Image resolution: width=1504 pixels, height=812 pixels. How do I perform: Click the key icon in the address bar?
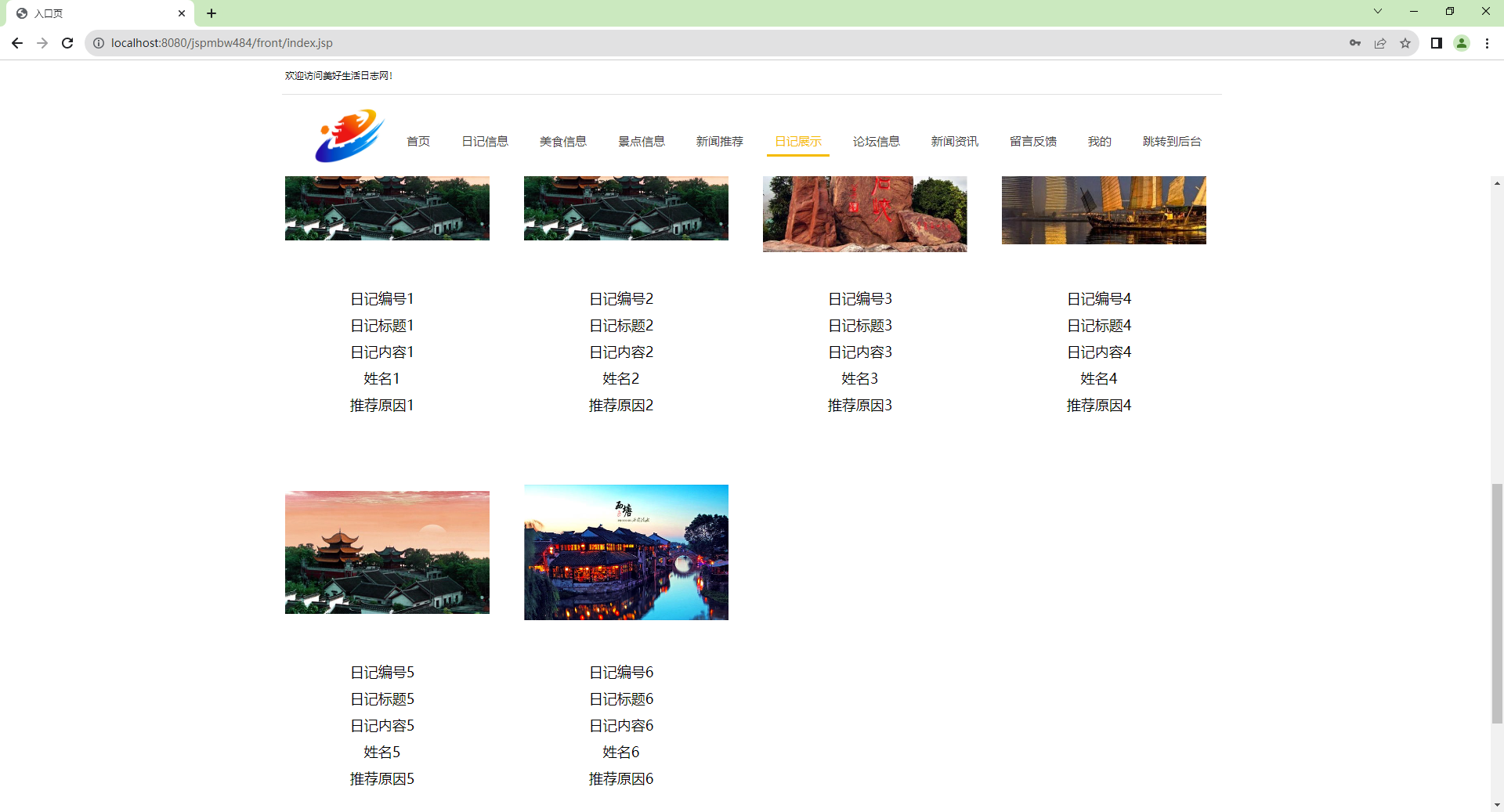(x=1354, y=43)
